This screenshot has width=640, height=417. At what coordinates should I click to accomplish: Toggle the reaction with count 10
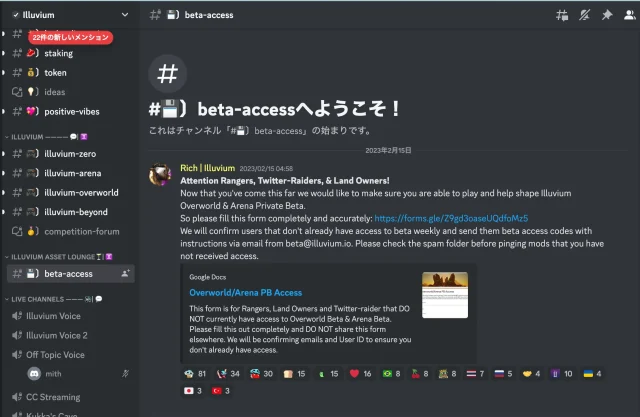pos(562,374)
